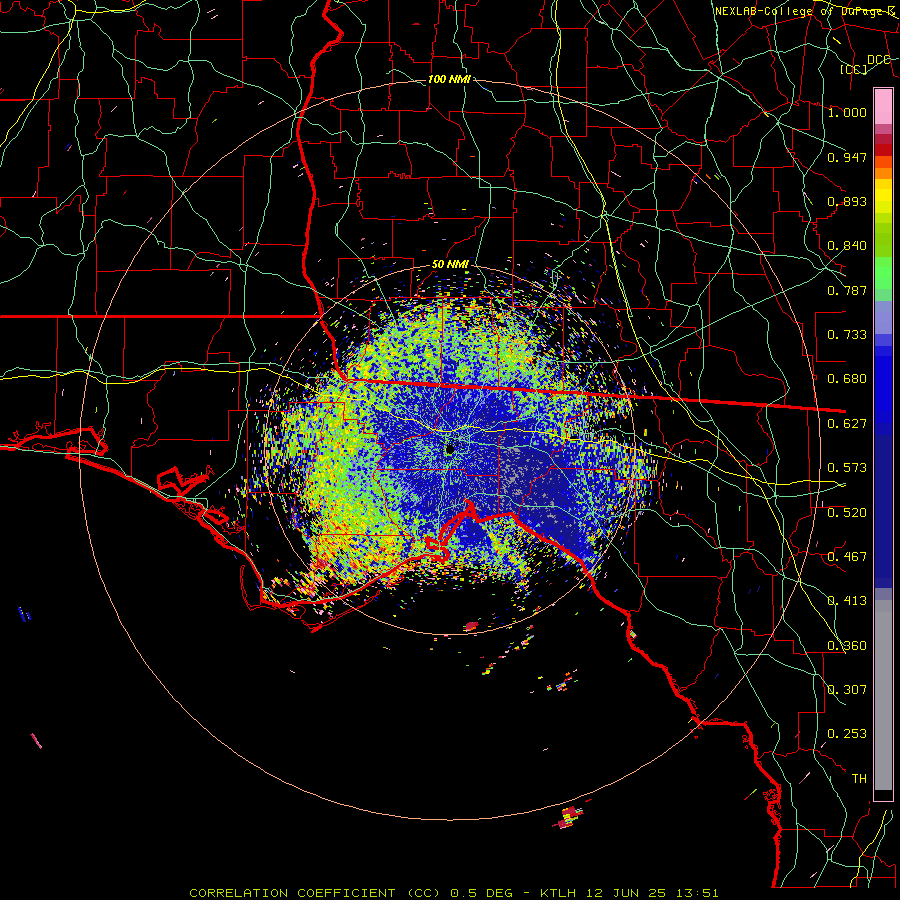
Task: Click the isolated red echo on the 50 NMI ring
Action: click(x=471, y=626)
